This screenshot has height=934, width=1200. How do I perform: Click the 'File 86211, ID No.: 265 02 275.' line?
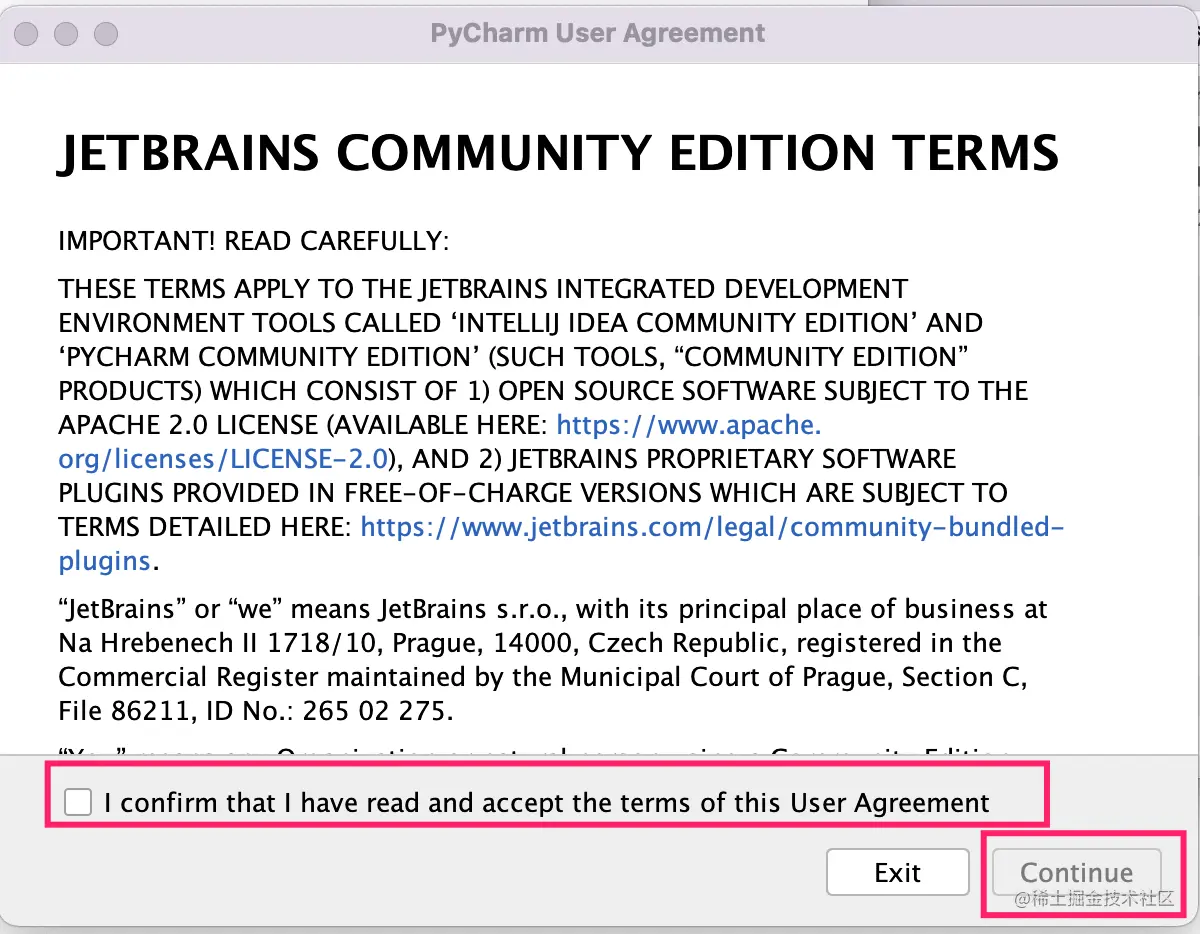[x=256, y=711]
